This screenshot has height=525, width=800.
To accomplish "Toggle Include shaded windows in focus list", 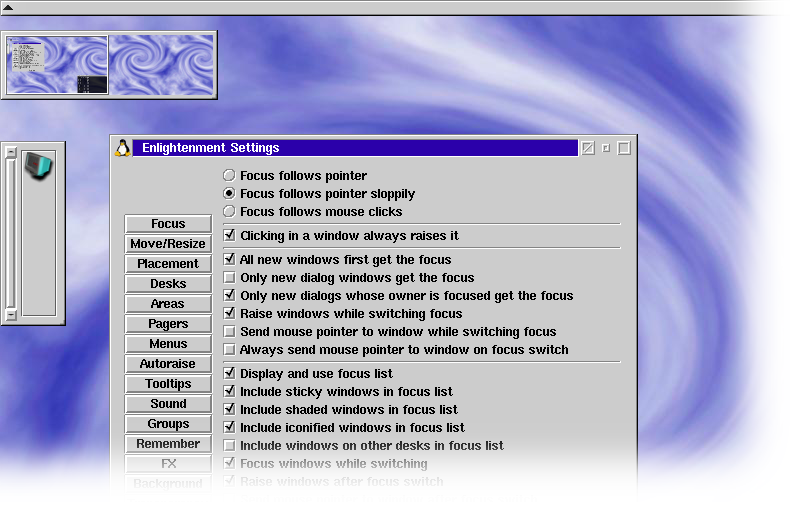I will click(230, 409).
